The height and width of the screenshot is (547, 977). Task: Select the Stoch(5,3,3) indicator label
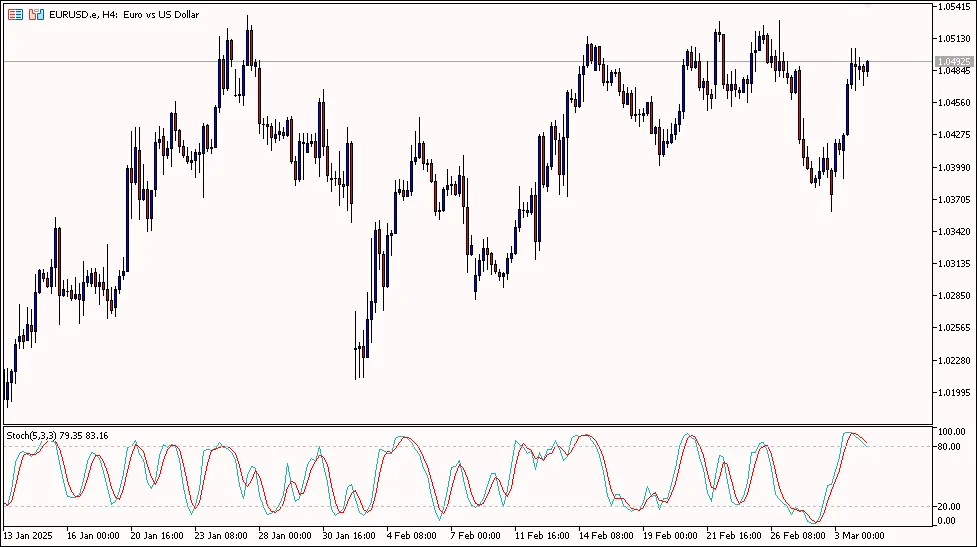pos(57,435)
